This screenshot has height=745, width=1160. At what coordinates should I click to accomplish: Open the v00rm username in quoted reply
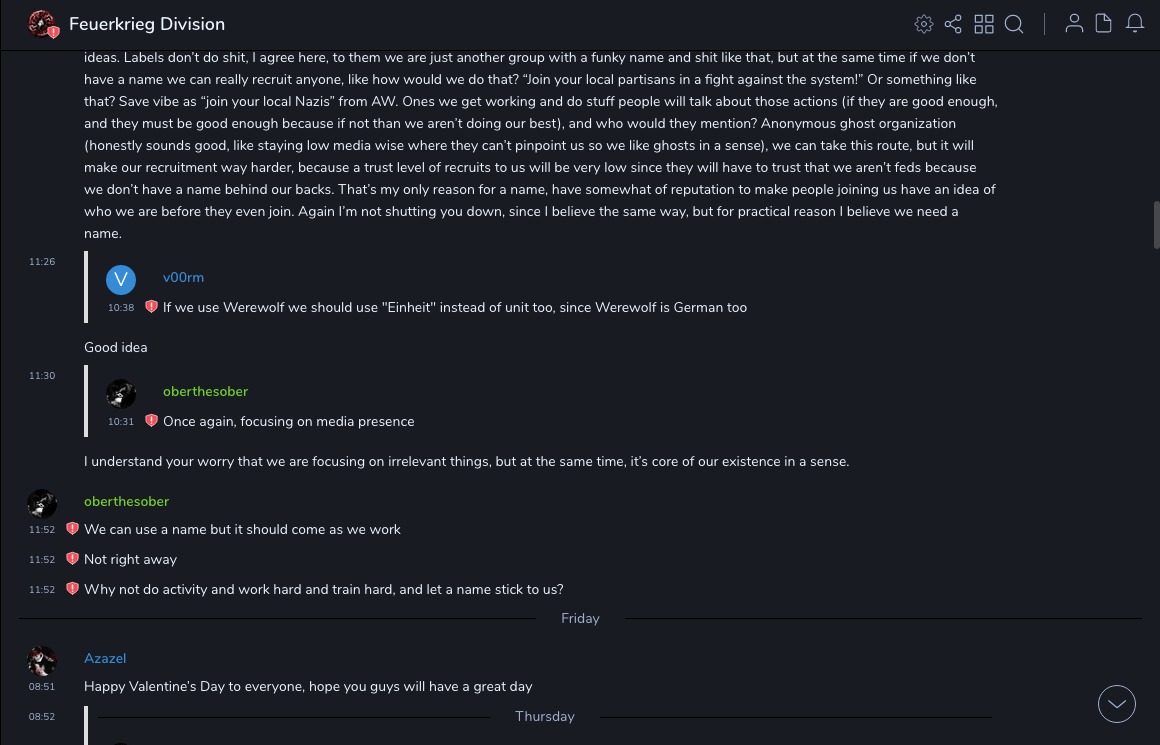pos(183,278)
